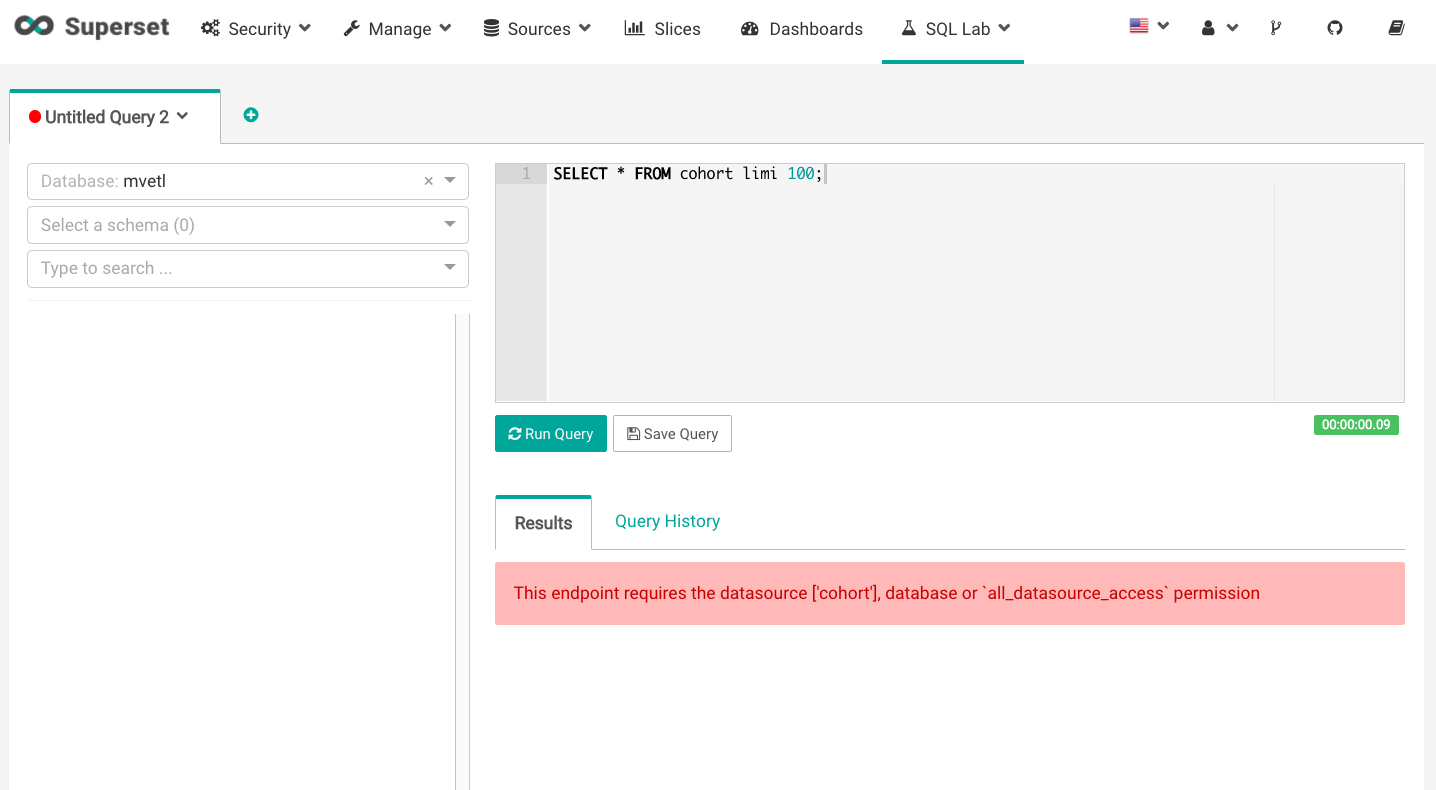Click the version branch icon
Viewport: 1436px width, 790px height.
coord(1276,28)
